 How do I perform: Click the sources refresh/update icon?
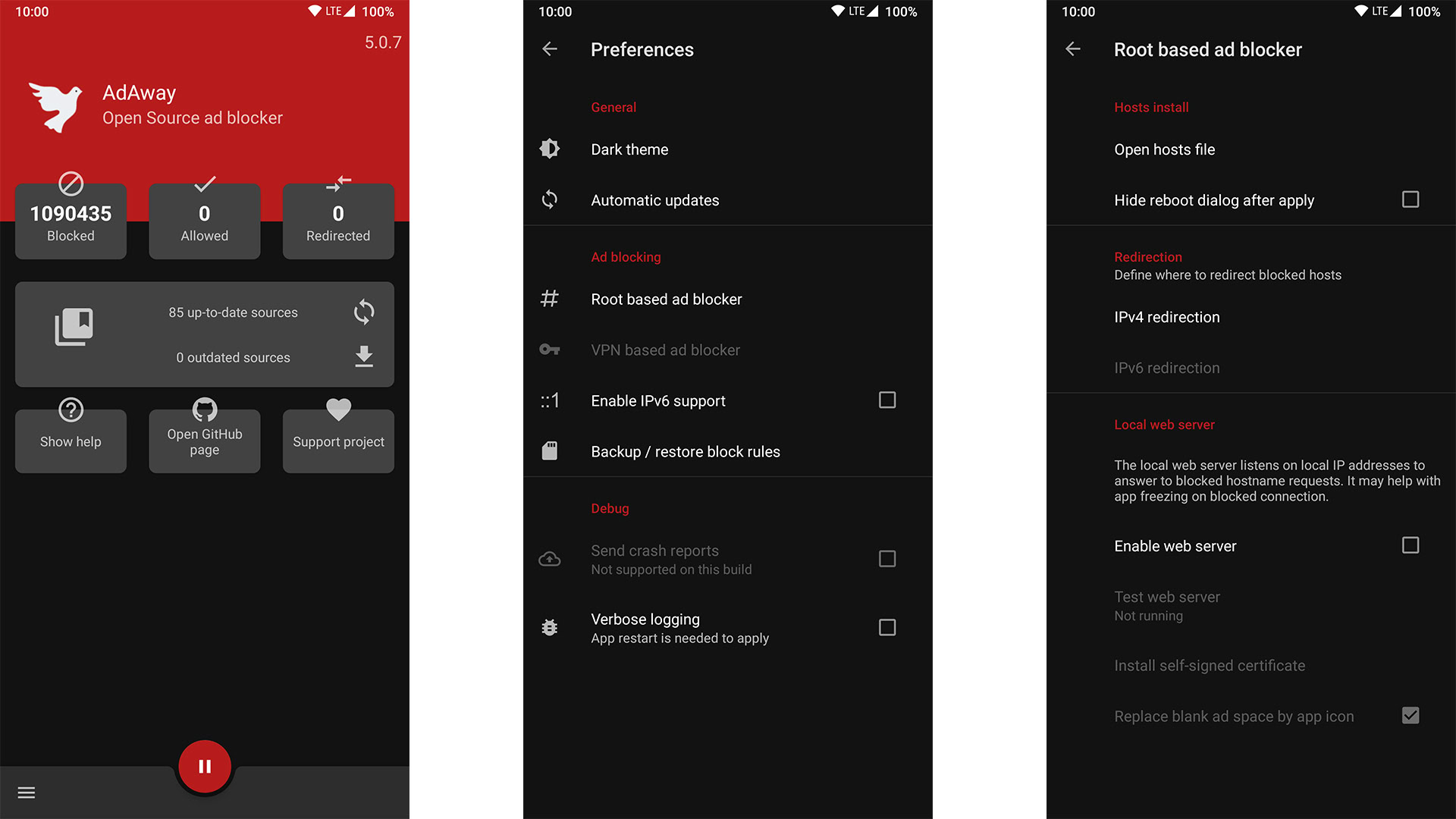(363, 310)
